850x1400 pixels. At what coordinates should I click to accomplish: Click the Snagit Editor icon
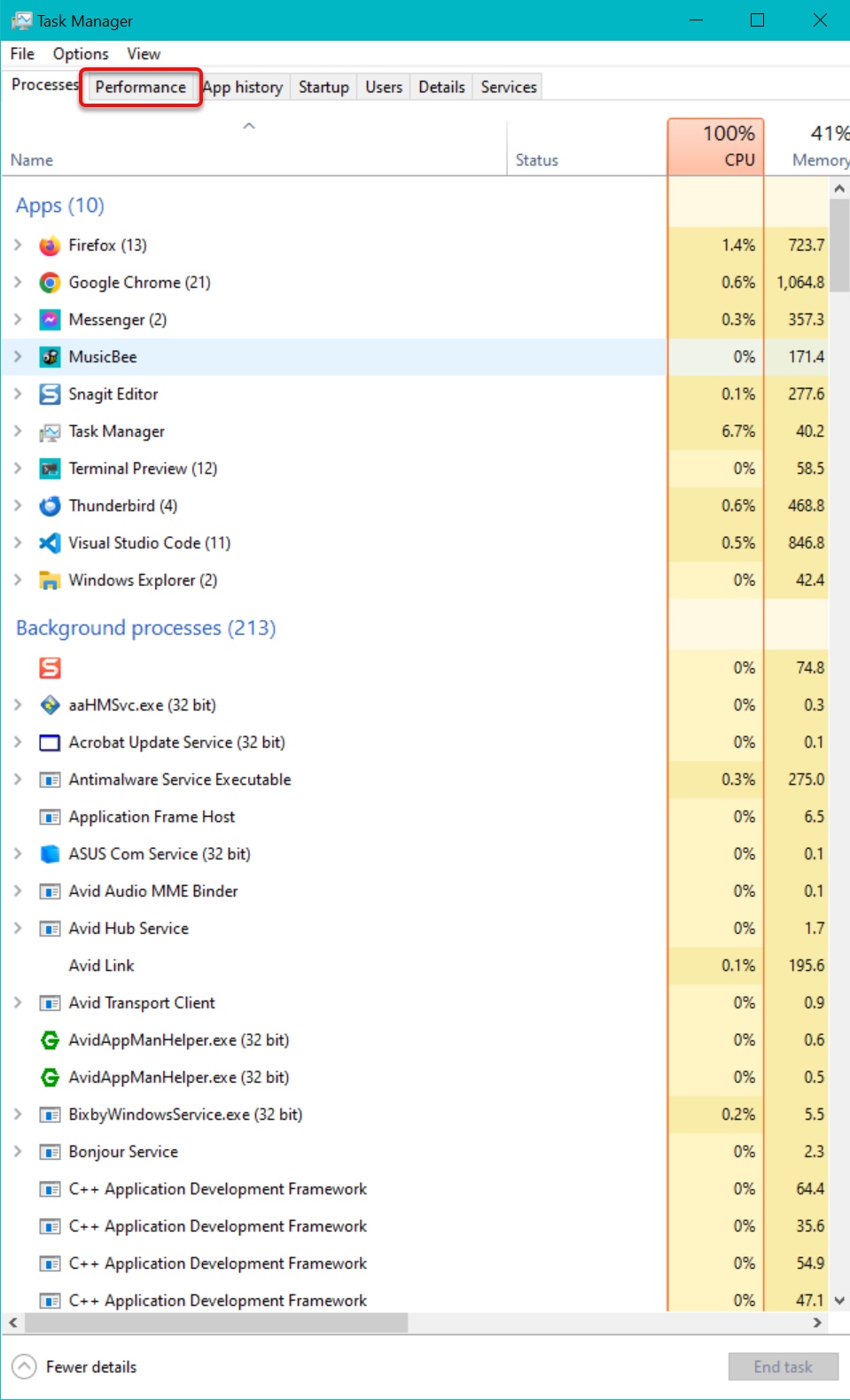click(50, 394)
